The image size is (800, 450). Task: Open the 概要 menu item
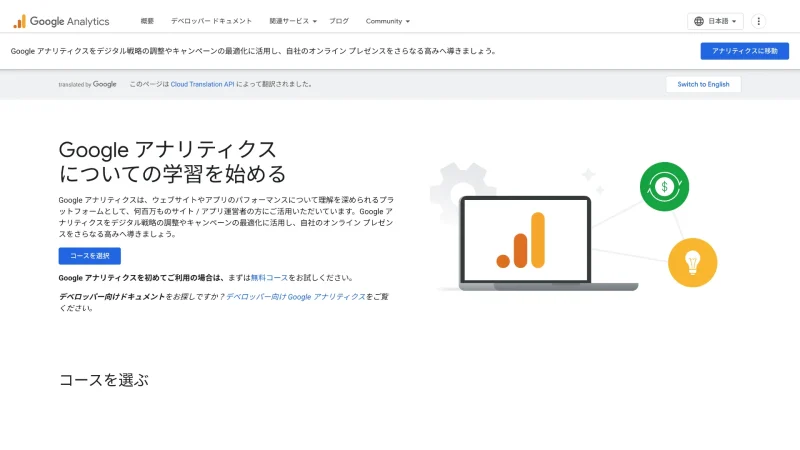(147, 21)
